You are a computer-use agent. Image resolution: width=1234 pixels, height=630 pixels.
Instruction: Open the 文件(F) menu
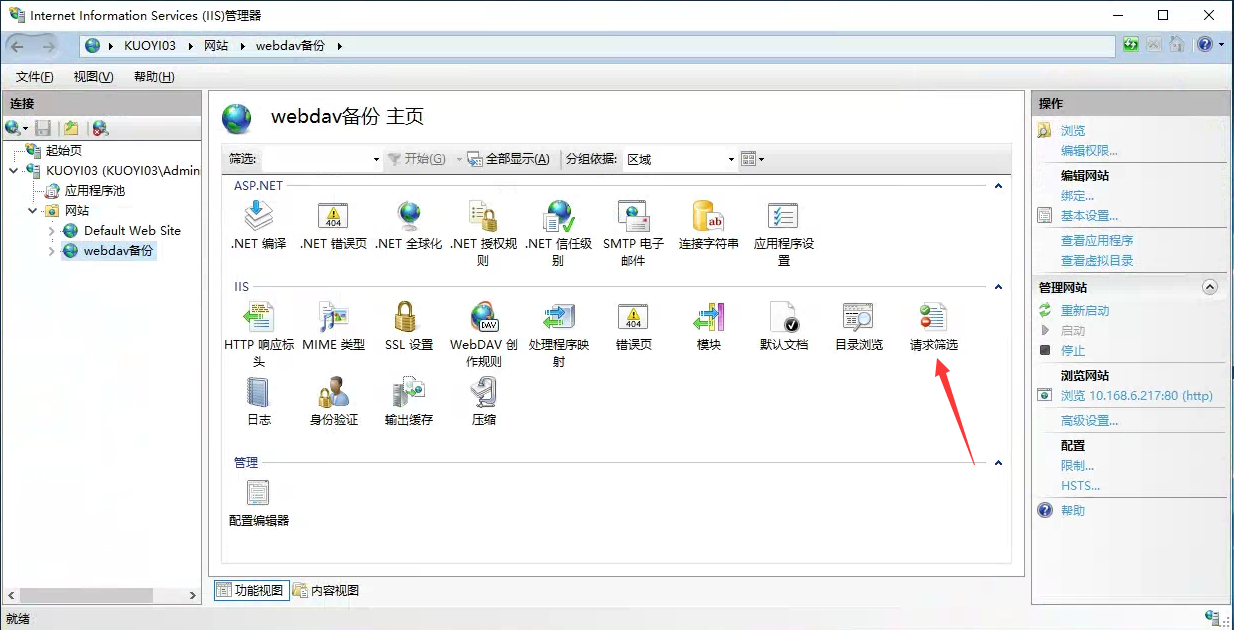point(35,77)
